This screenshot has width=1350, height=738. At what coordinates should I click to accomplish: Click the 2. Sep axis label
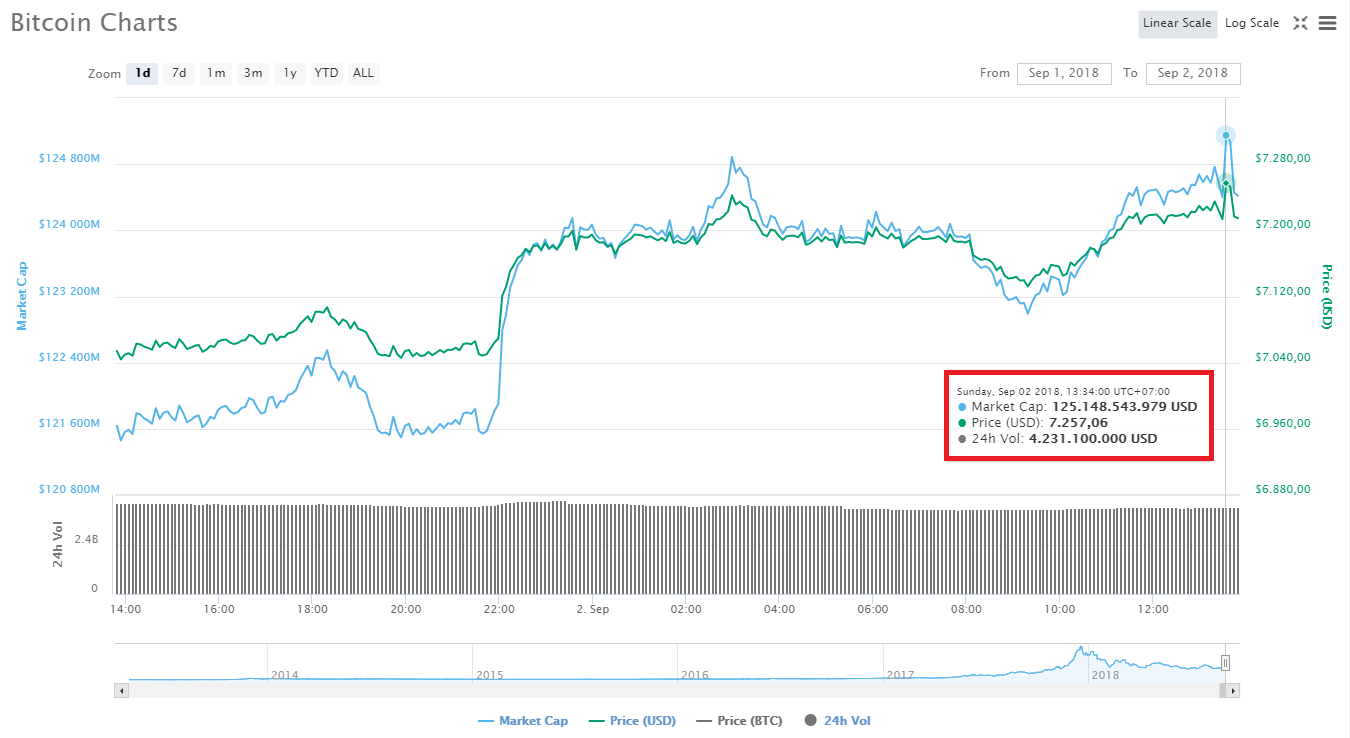pos(593,609)
